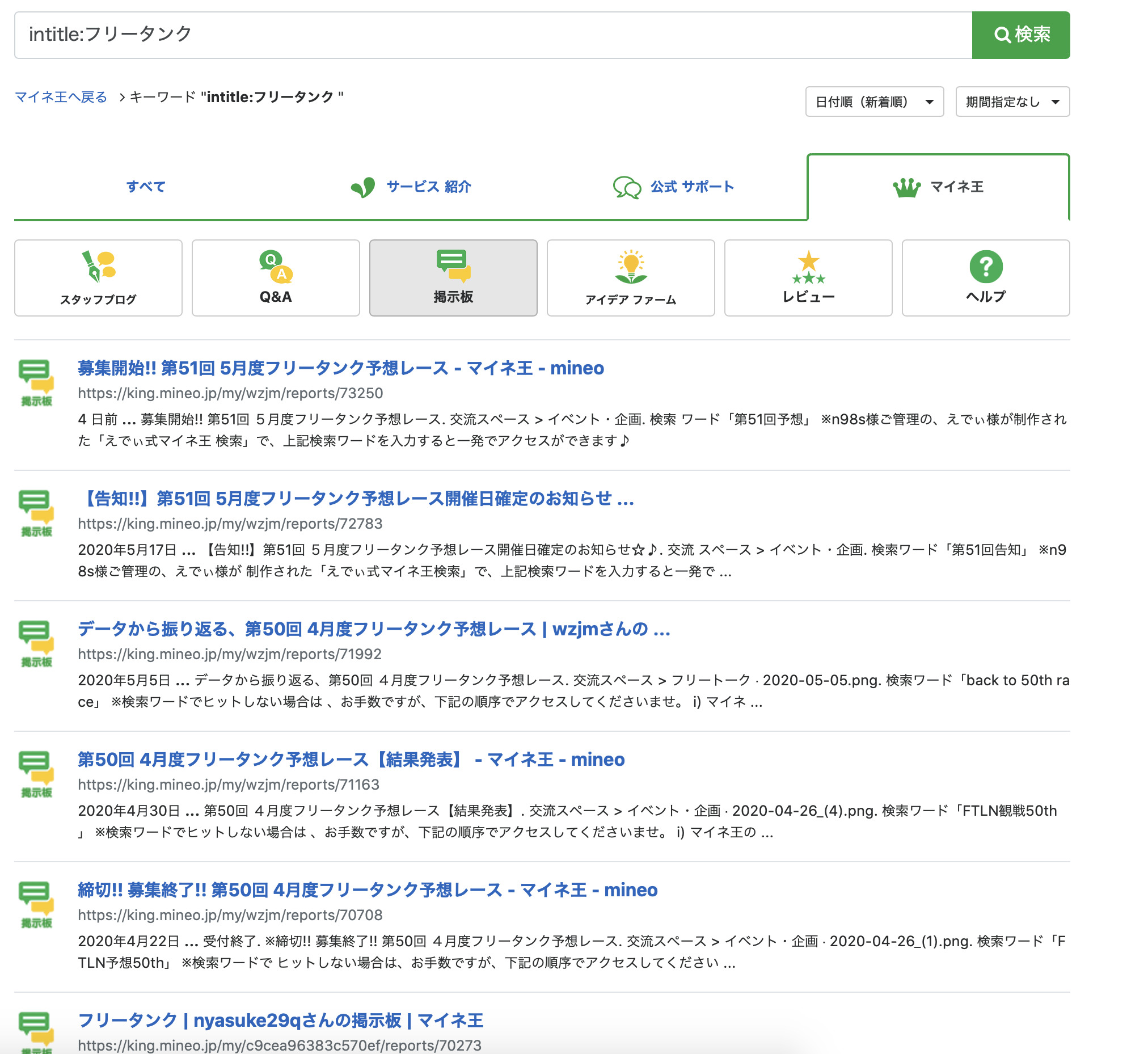Viewport: 1148px width, 1054px height.
Task: Click the マイネ王へ戻る breadcrumb link
Action: [61, 97]
